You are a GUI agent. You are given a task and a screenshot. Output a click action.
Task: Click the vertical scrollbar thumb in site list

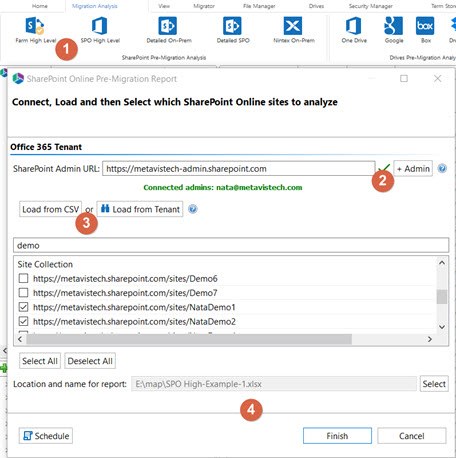pyautogui.click(x=442, y=297)
